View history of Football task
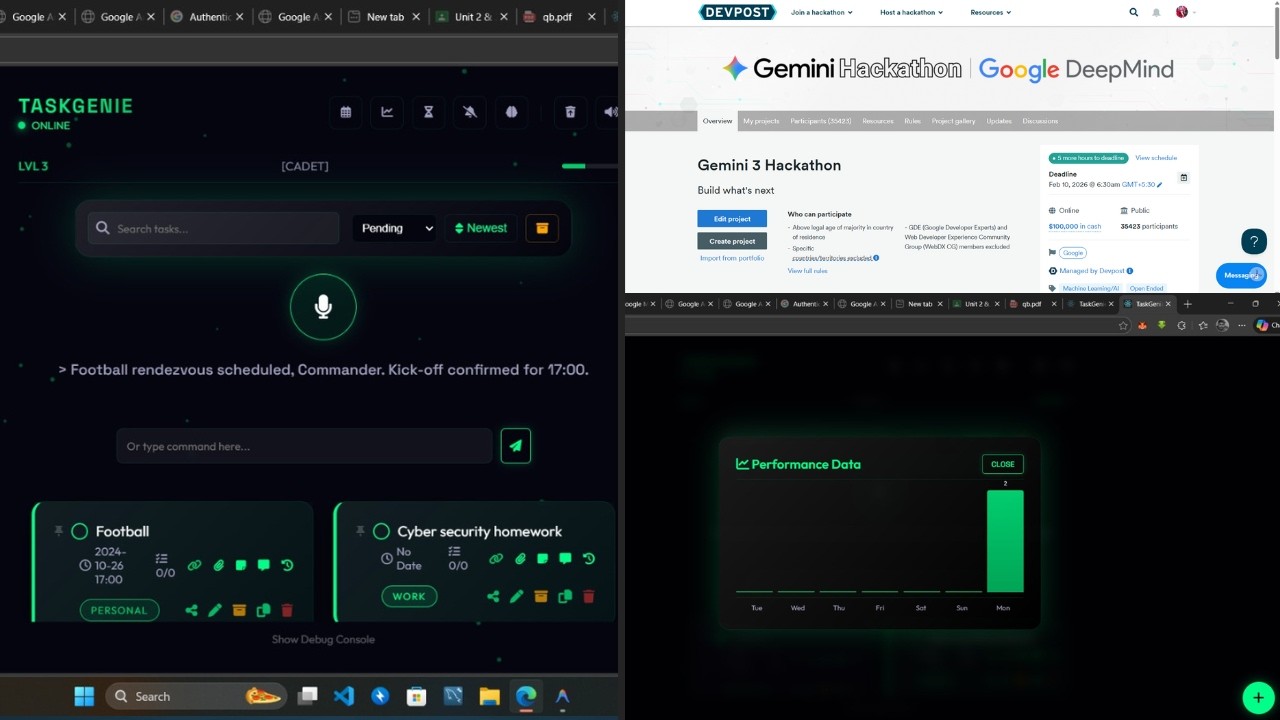 [x=287, y=565]
